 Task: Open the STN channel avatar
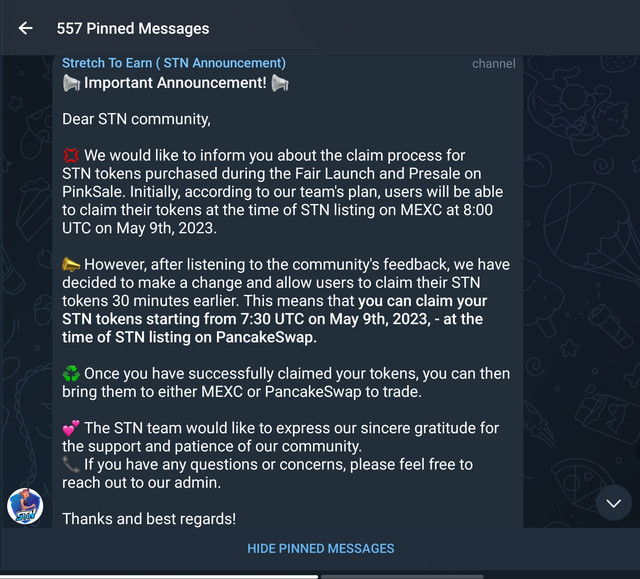coord(25,506)
